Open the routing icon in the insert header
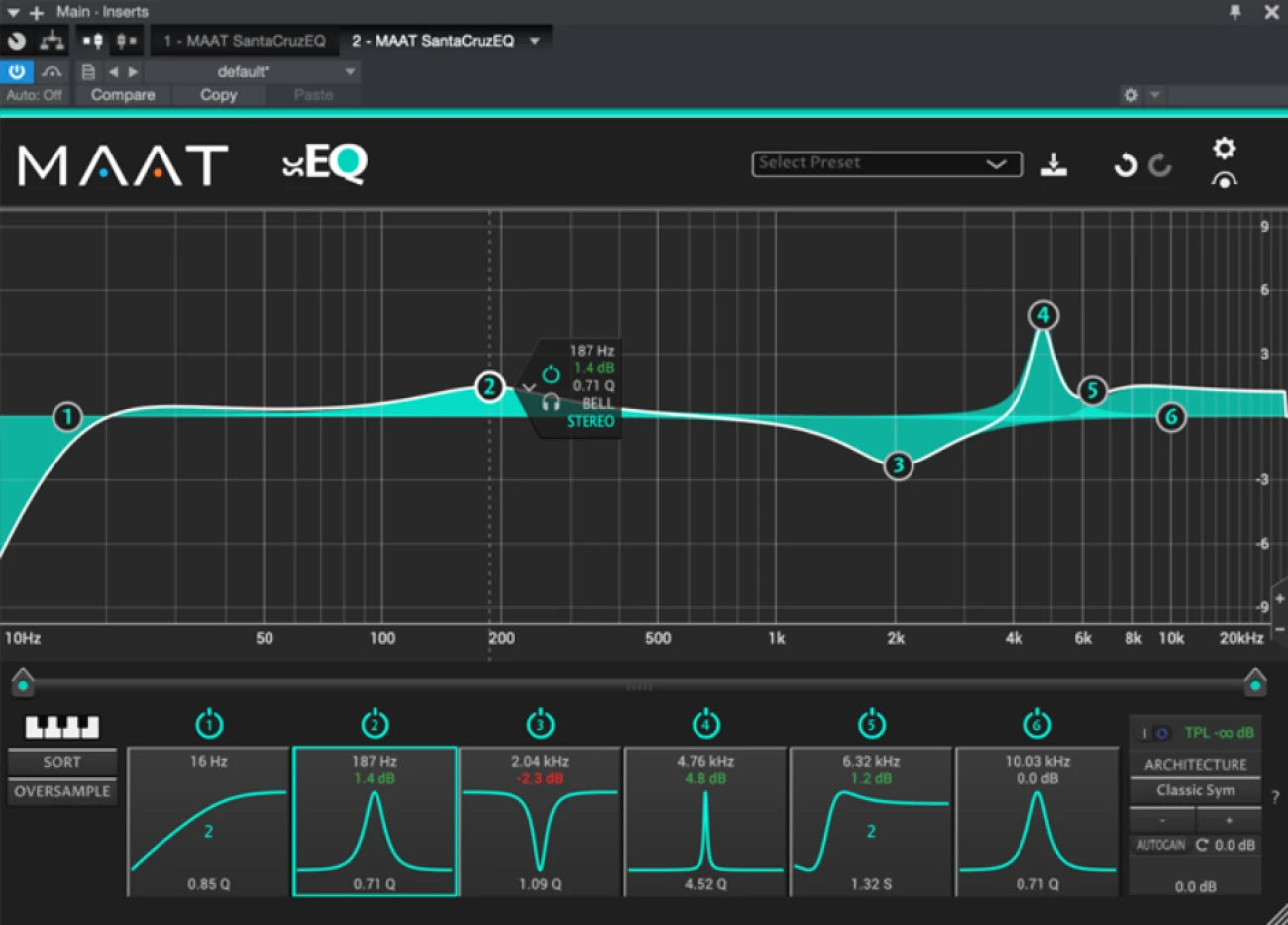Image resolution: width=1288 pixels, height=925 pixels. [x=52, y=41]
